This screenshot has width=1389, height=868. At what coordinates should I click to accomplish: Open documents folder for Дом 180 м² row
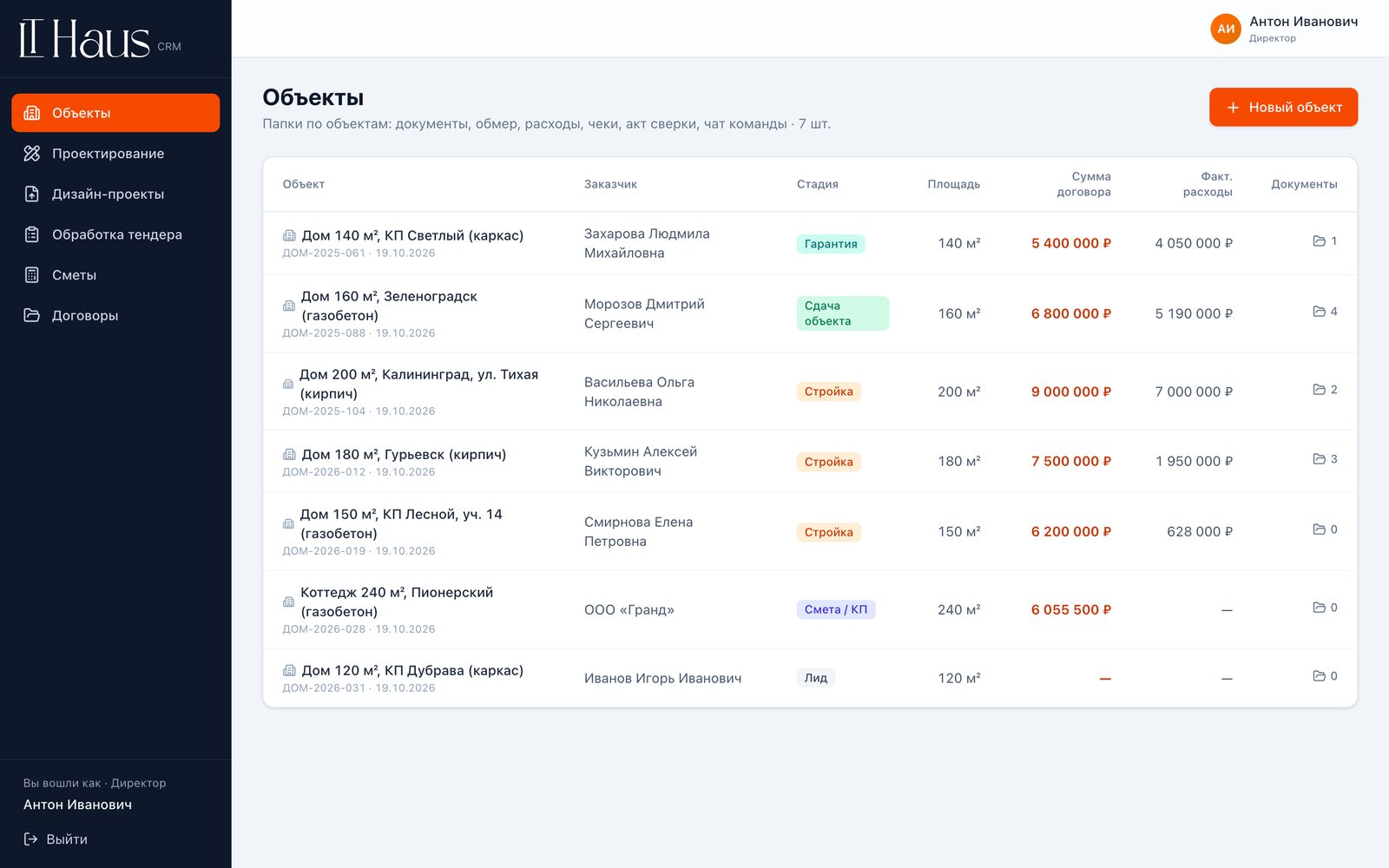(x=1325, y=459)
